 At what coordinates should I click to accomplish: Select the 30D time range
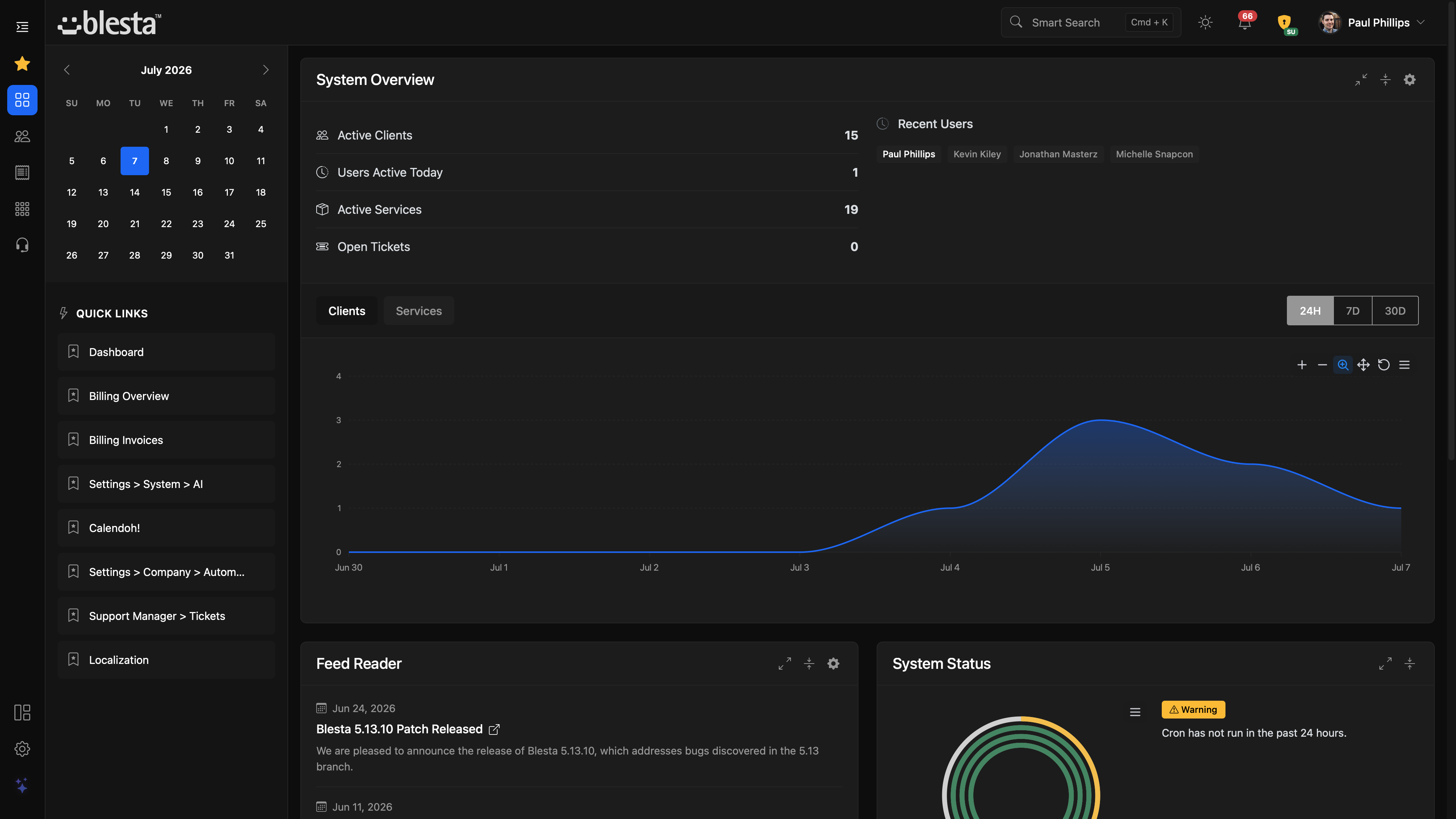(x=1395, y=311)
